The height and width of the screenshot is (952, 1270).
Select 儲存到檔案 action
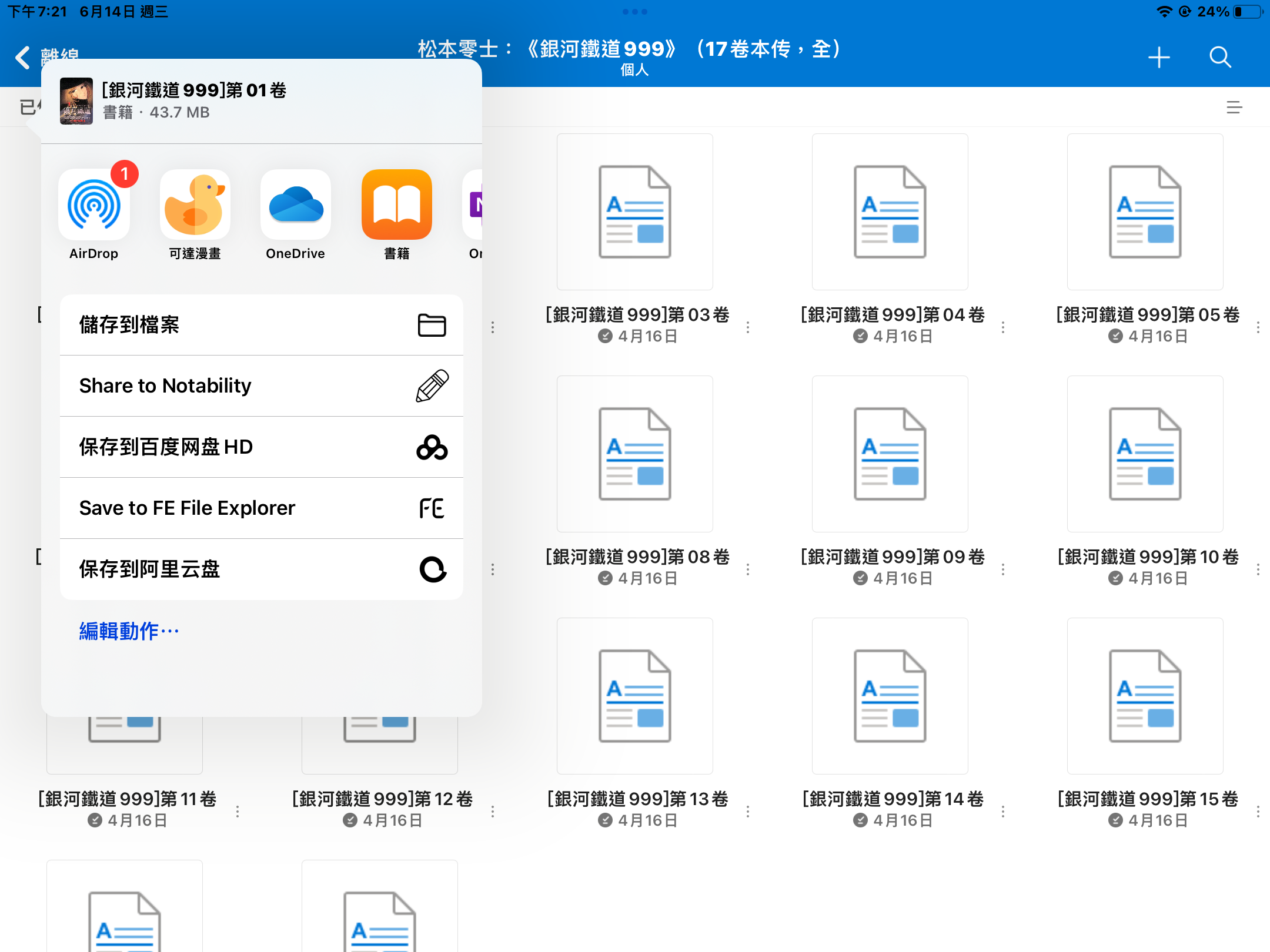click(262, 325)
